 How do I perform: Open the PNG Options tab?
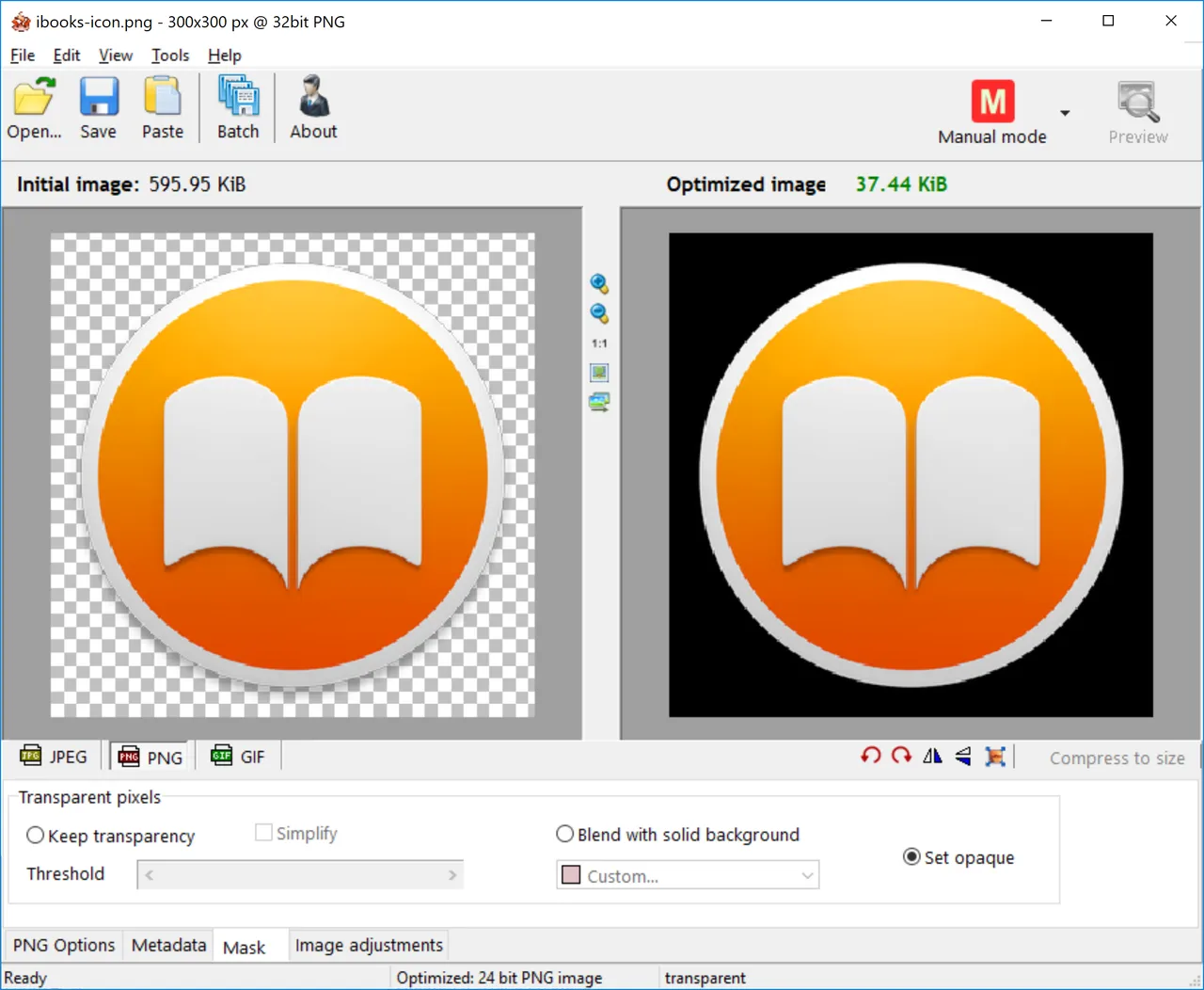64,945
